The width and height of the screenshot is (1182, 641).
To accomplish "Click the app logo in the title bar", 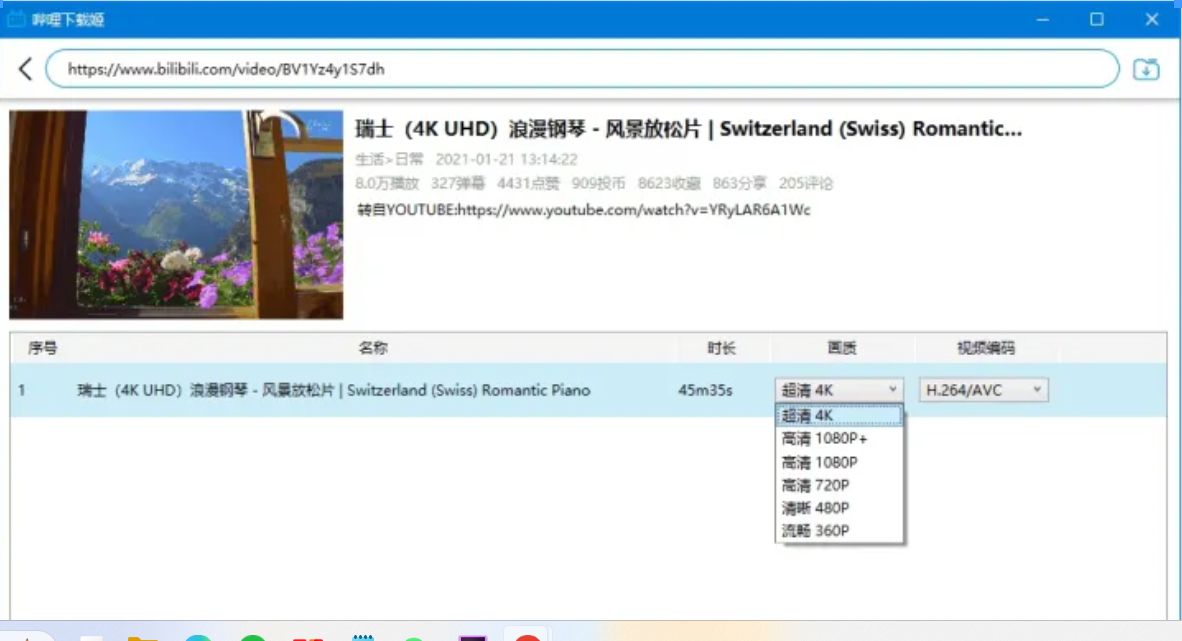I will pos(16,19).
